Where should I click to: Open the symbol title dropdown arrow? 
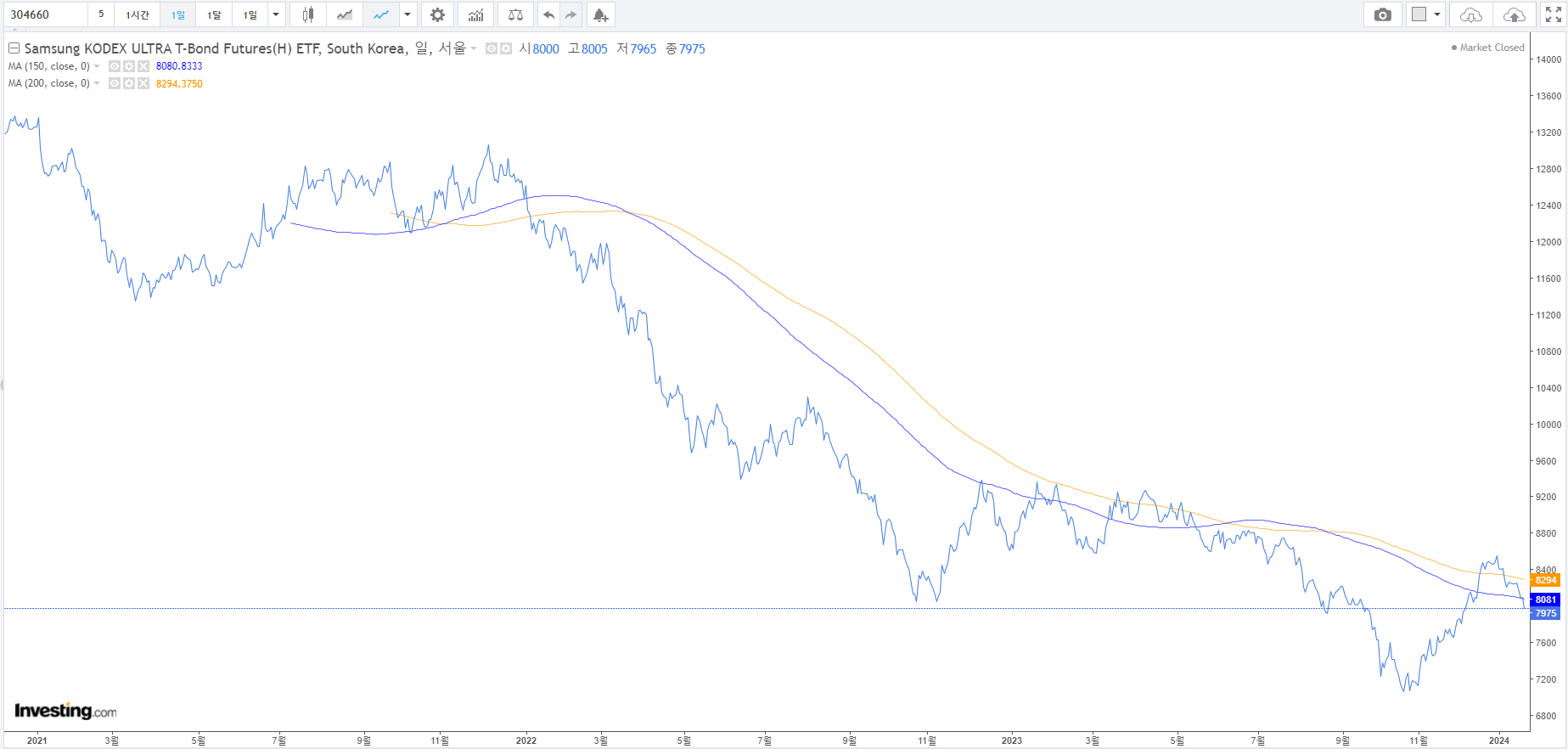pos(474,48)
